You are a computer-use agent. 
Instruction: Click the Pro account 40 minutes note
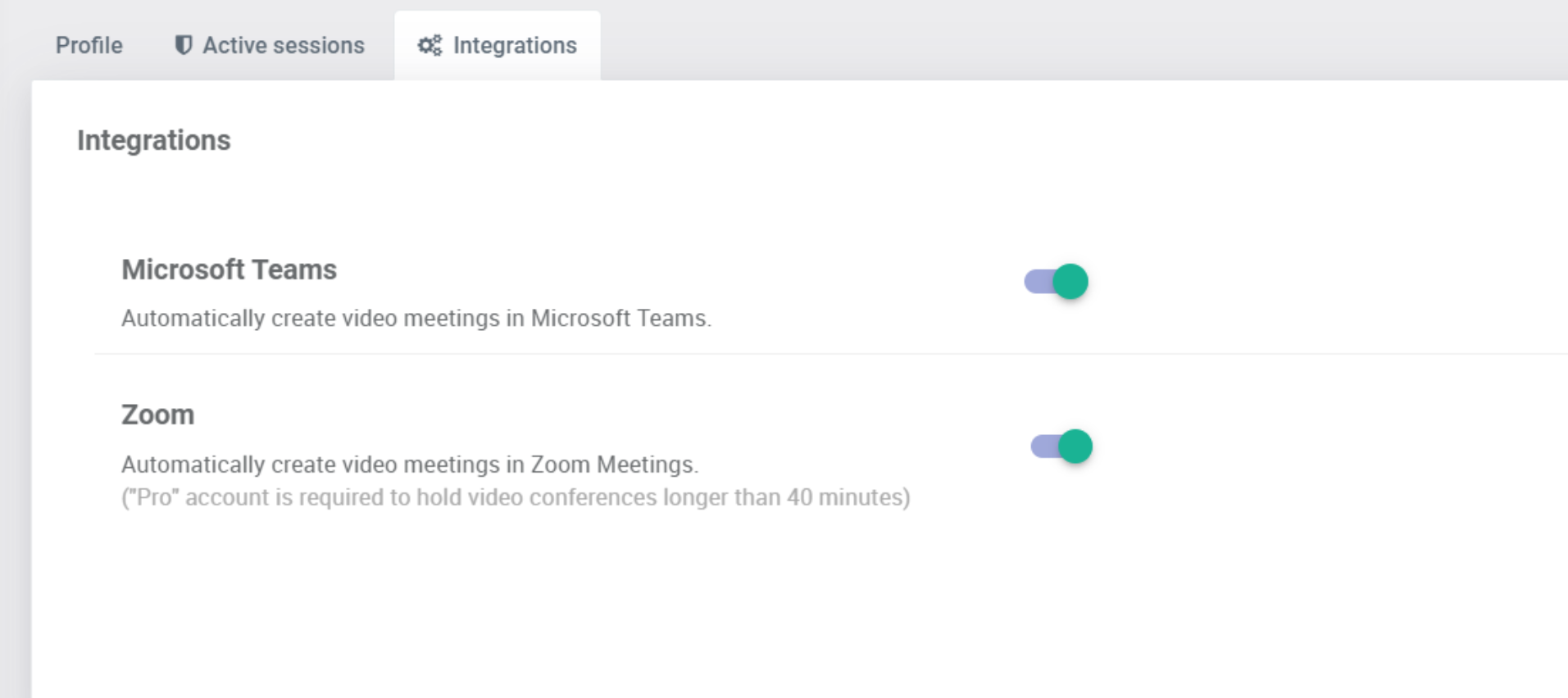tap(516, 497)
